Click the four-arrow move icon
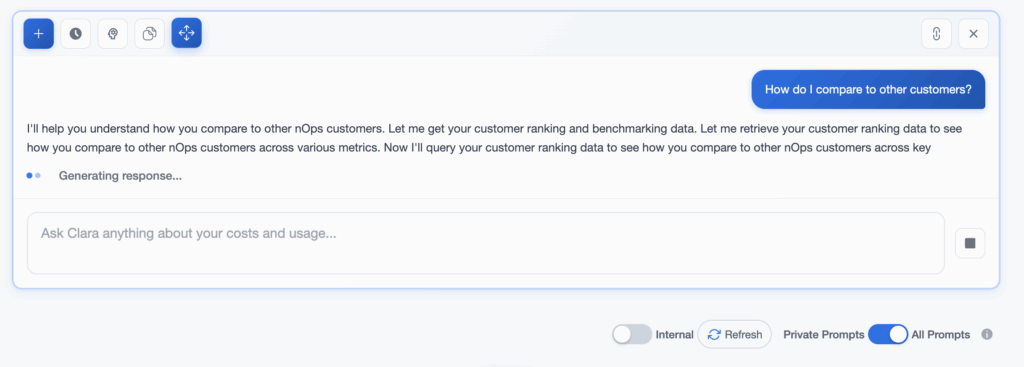The width and height of the screenshot is (1024, 367). (x=187, y=33)
